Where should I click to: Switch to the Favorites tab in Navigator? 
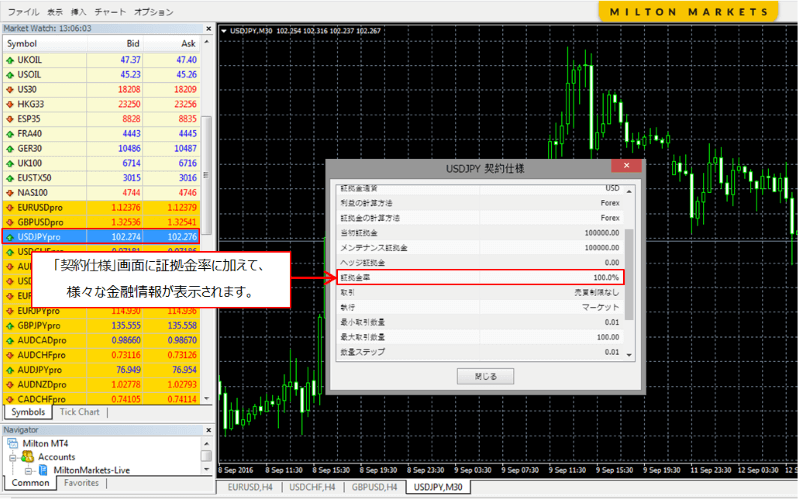[x=81, y=483]
